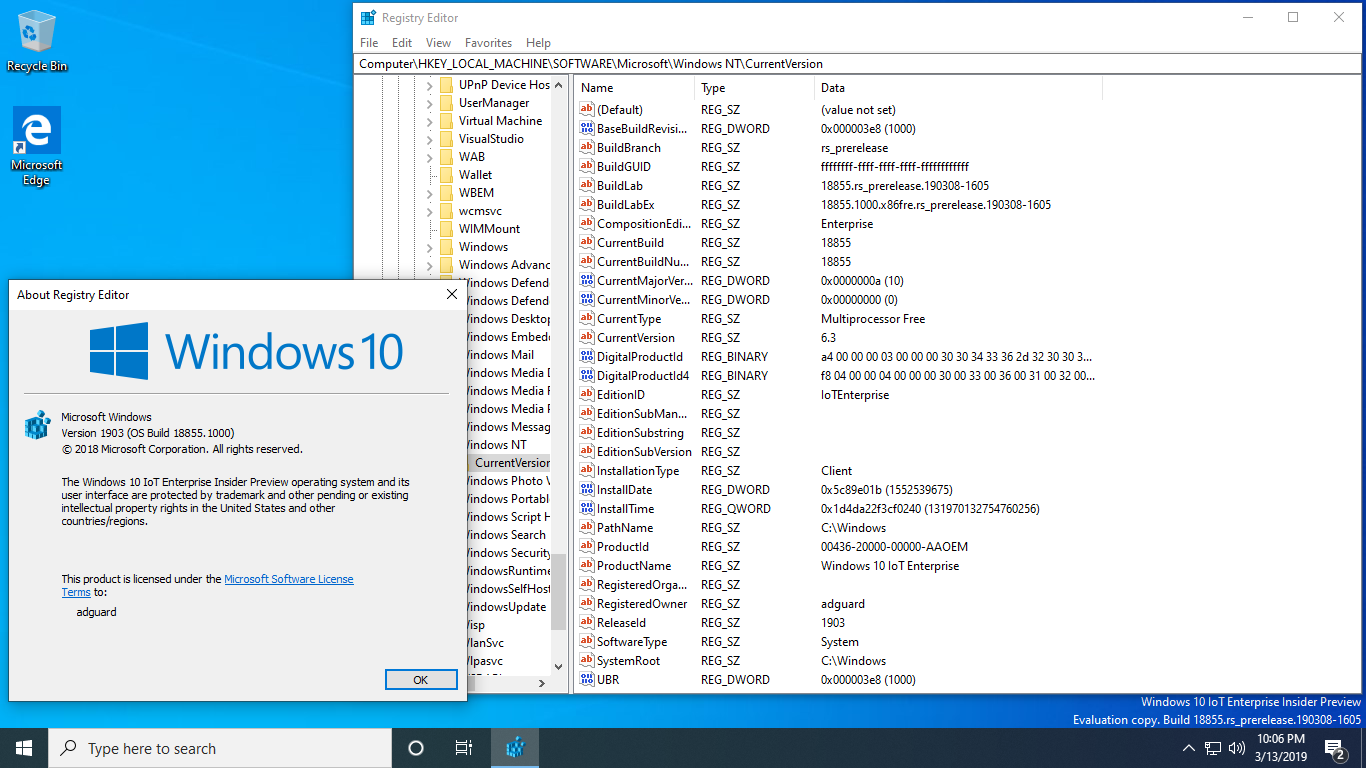The image size is (1366, 768).
Task: Expand the wcmsvc key node
Action: point(429,211)
